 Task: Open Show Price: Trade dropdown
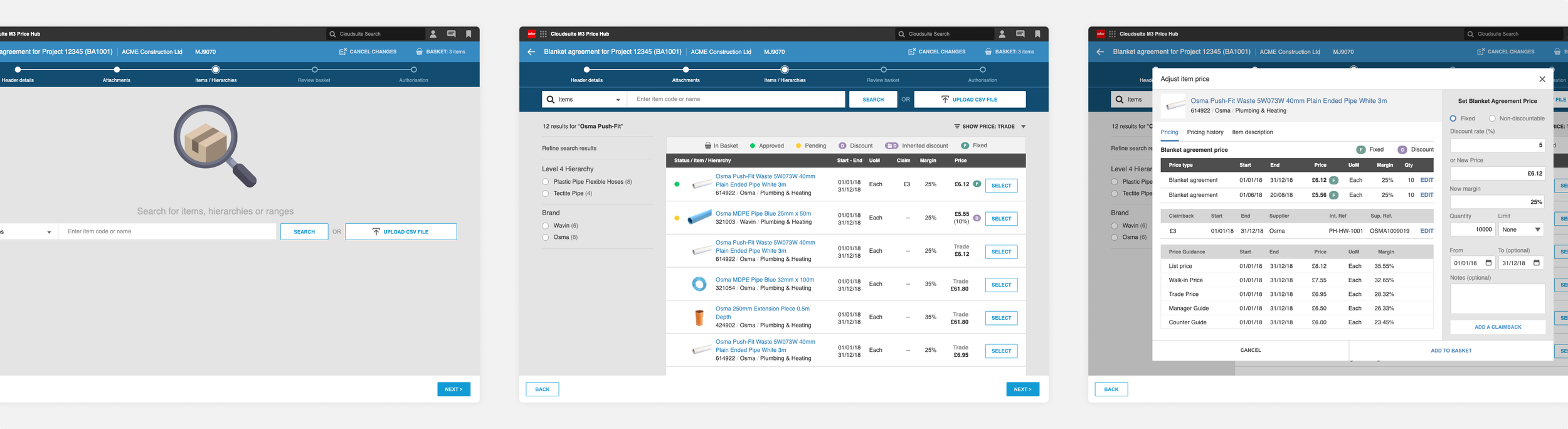coord(990,127)
